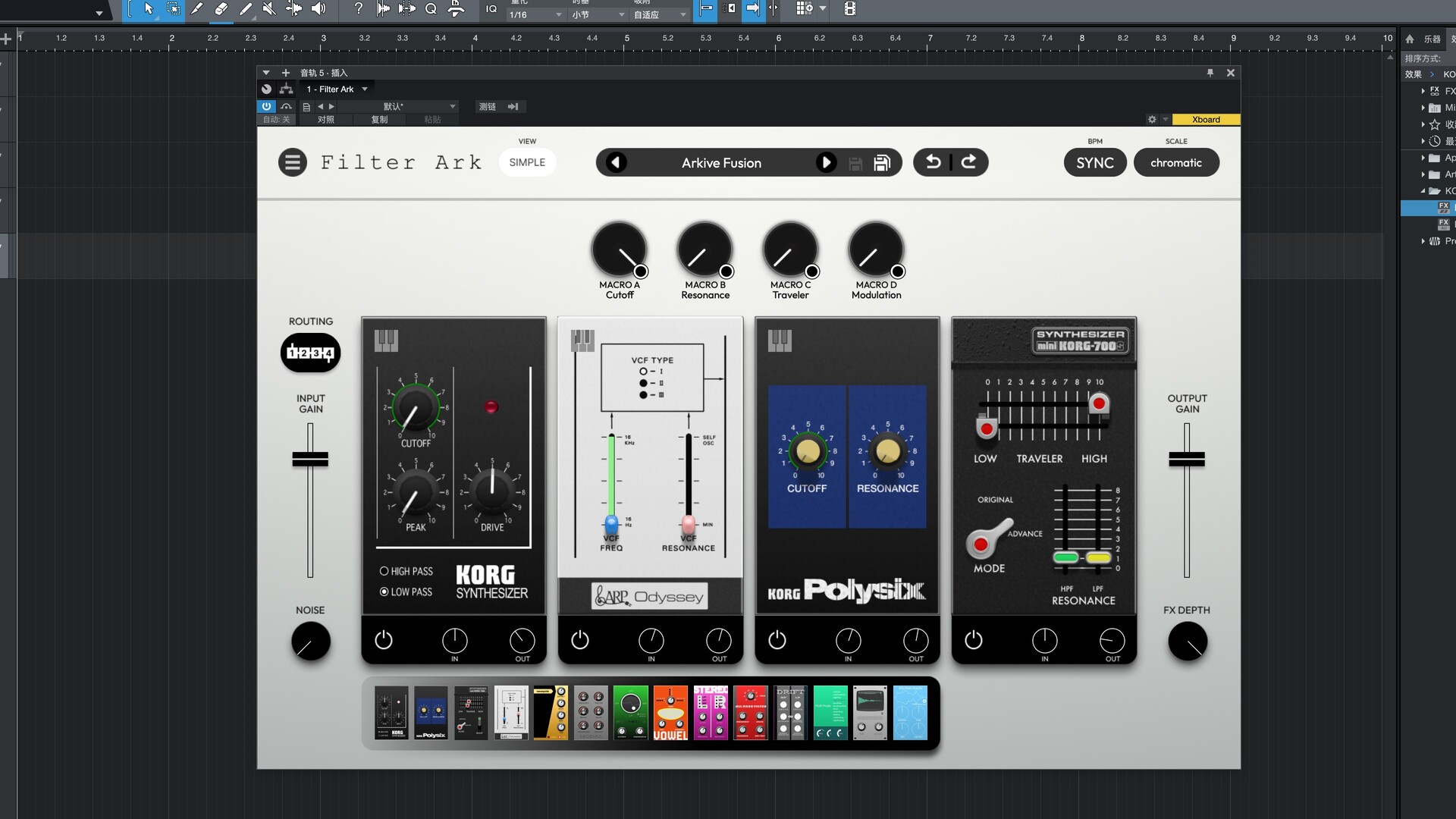Screen dimensions: 1456x819
Task: Select the VOWEL filter thumbnail
Action: pyautogui.click(x=670, y=713)
